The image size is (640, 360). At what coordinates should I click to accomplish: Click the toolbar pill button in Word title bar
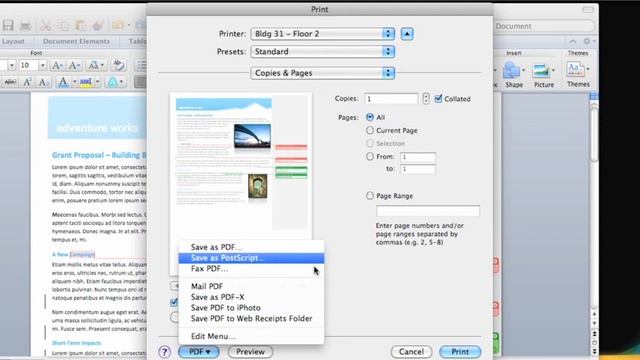(588, 9)
